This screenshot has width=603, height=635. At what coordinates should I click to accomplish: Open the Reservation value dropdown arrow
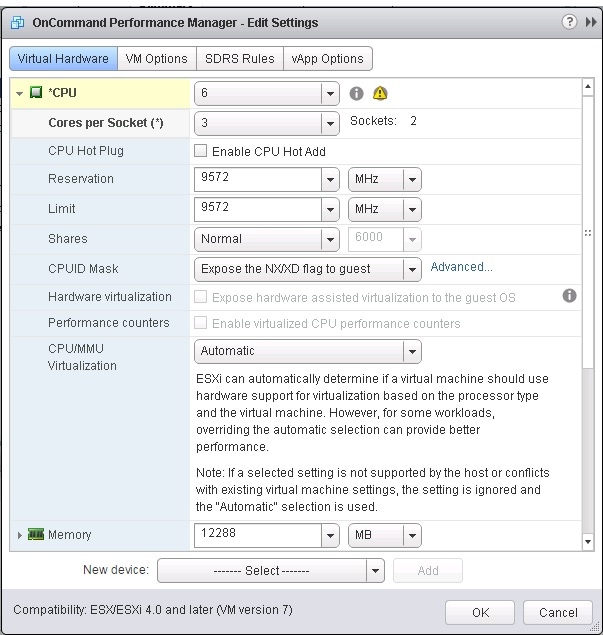click(x=330, y=179)
